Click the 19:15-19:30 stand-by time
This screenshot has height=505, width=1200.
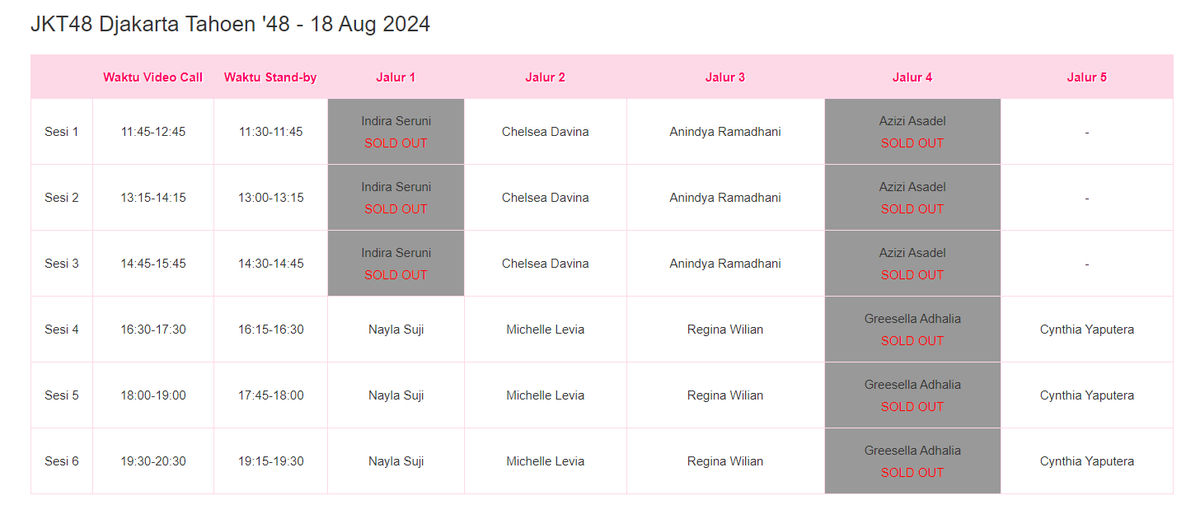click(271, 462)
